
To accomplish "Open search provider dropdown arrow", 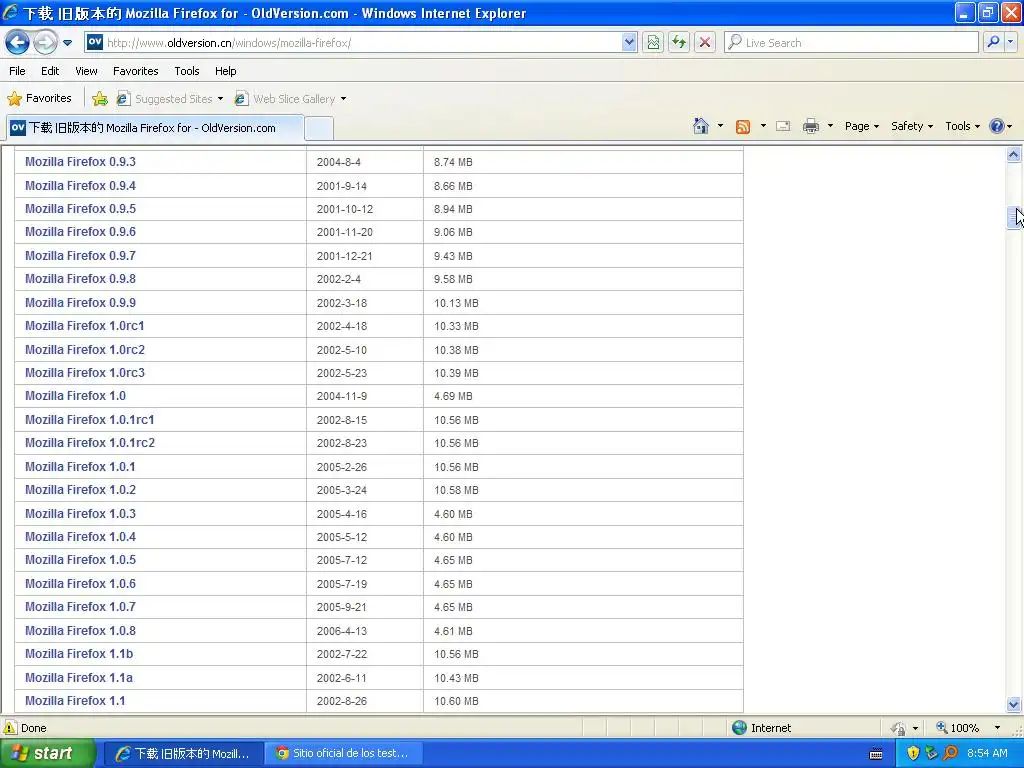I will 1010,42.
